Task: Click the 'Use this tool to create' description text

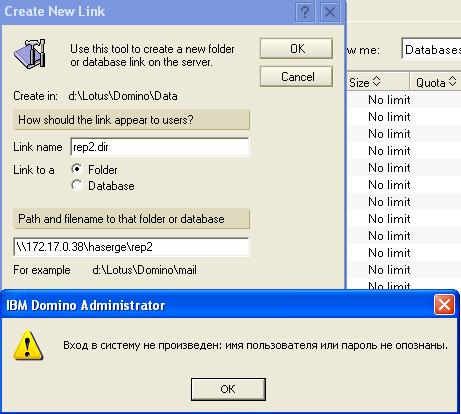Action: pos(152,55)
